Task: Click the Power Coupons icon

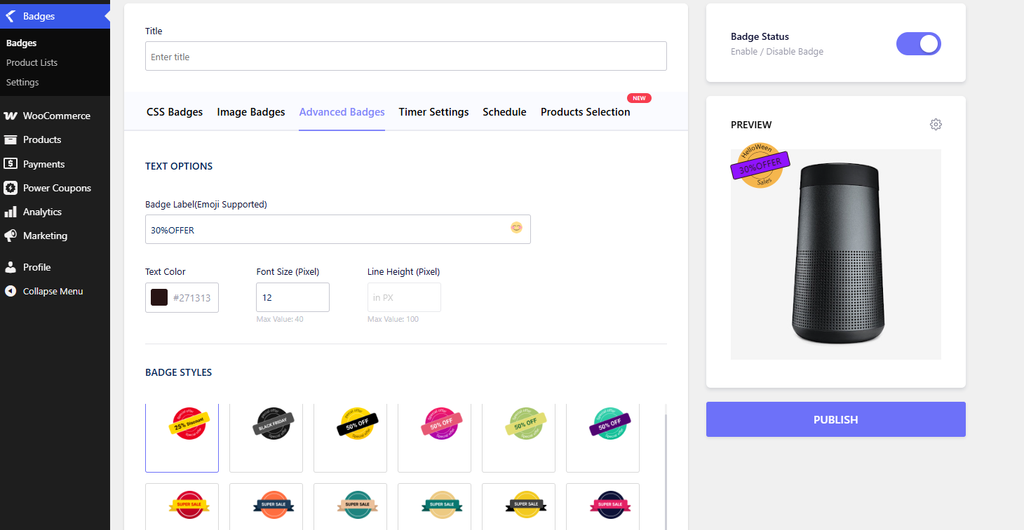Action: click(10, 188)
